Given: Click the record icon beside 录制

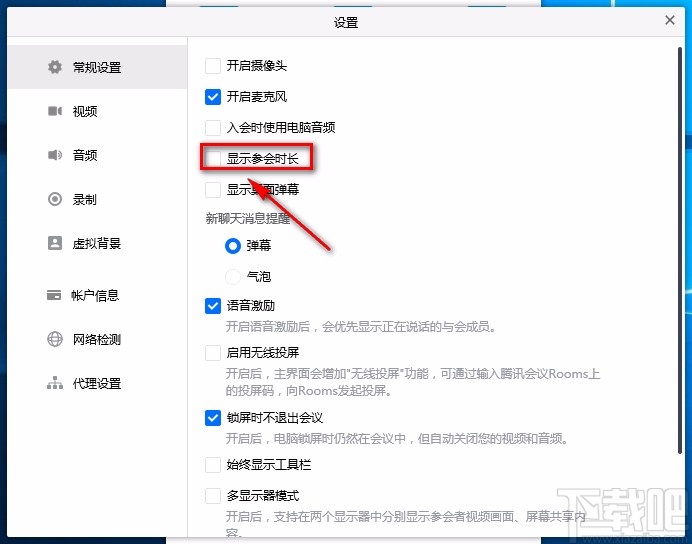Looking at the screenshot, I should 55,199.
